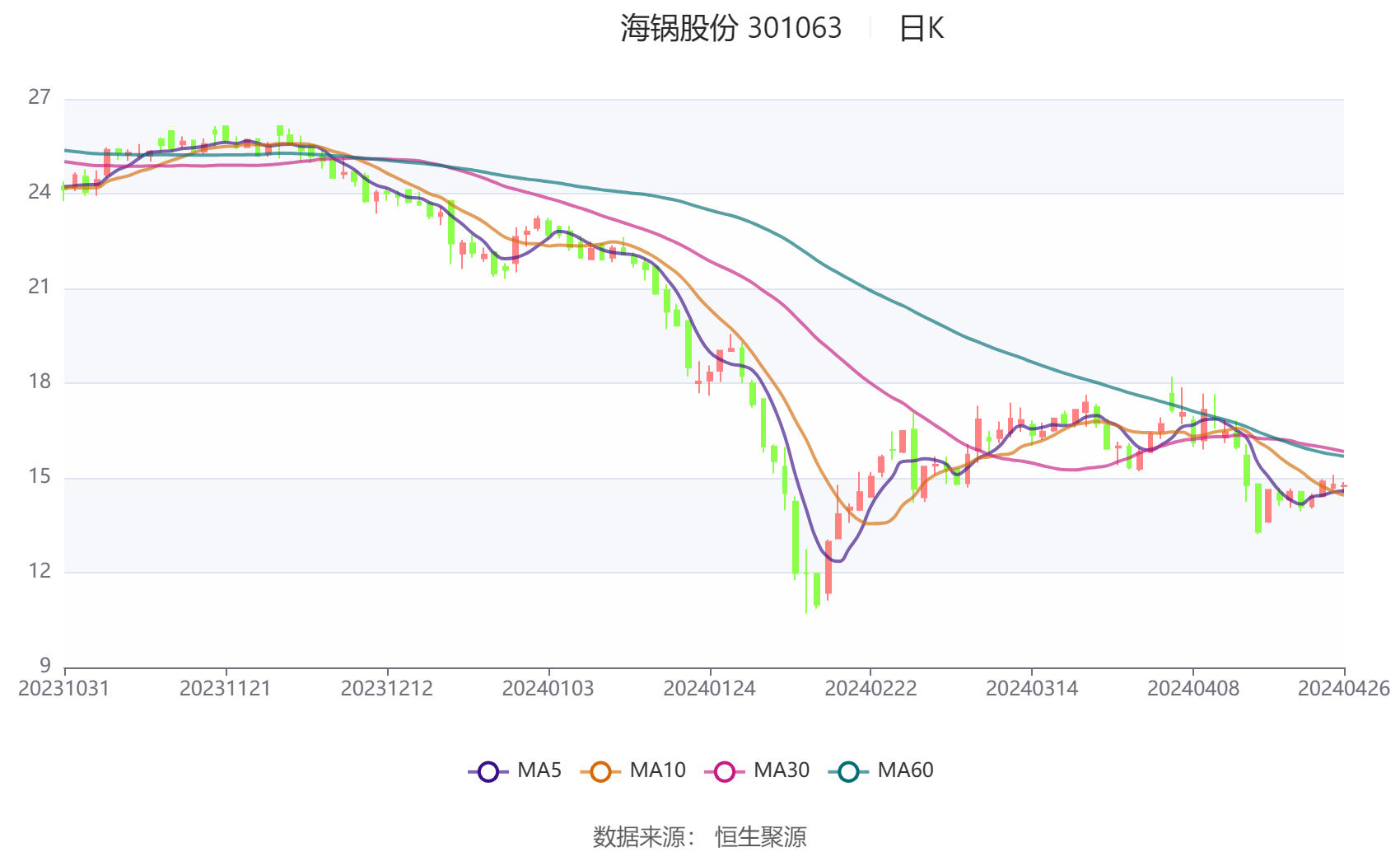1400x852 pixels.
Task: Select the 20231121 date axis label
Action: coord(226,689)
